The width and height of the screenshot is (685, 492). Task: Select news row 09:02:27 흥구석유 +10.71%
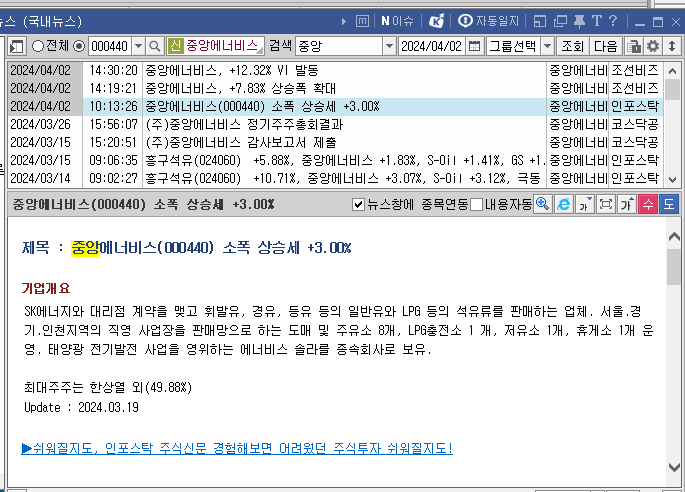click(x=335, y=178)
